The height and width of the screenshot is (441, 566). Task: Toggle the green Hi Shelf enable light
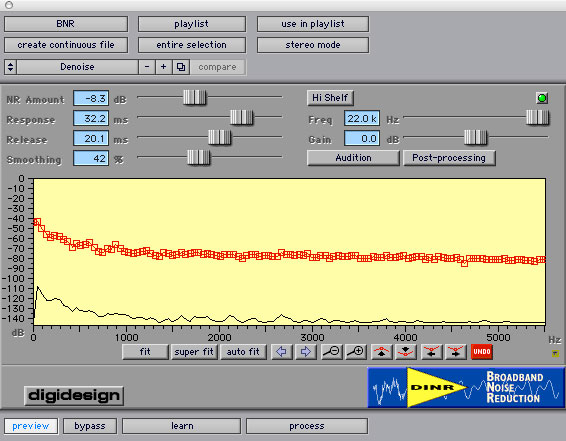coord(542,98)
